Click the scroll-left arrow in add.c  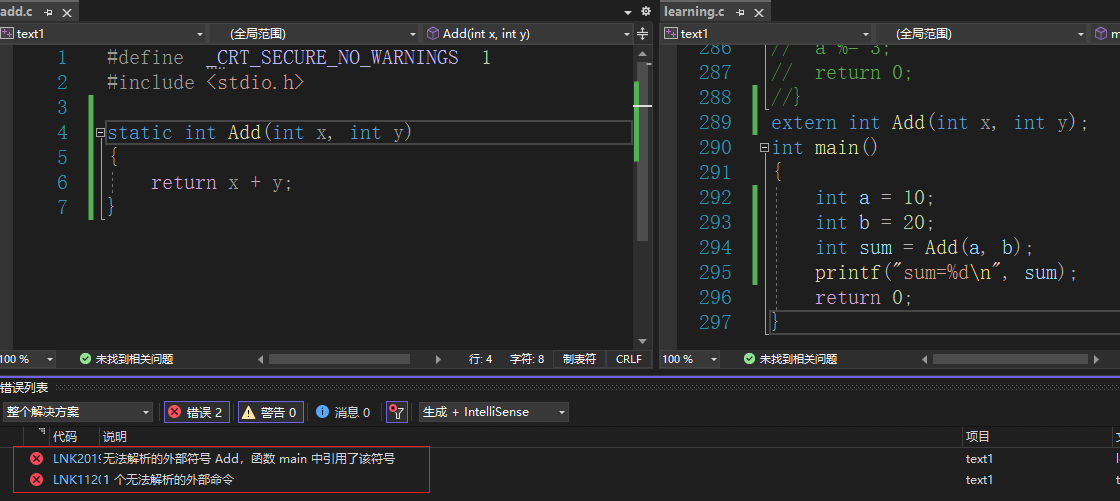coord(261,359)
